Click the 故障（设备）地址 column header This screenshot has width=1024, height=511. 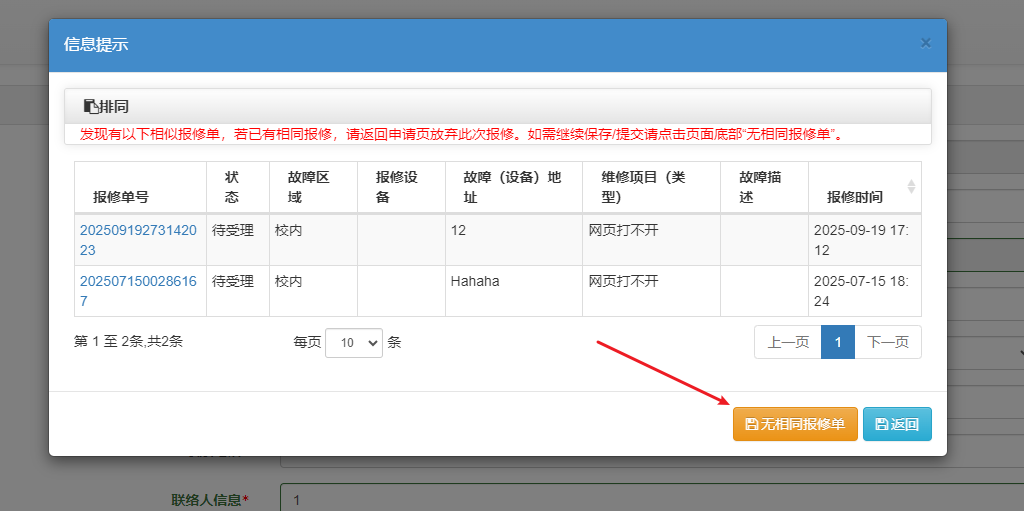pos(514,187)
